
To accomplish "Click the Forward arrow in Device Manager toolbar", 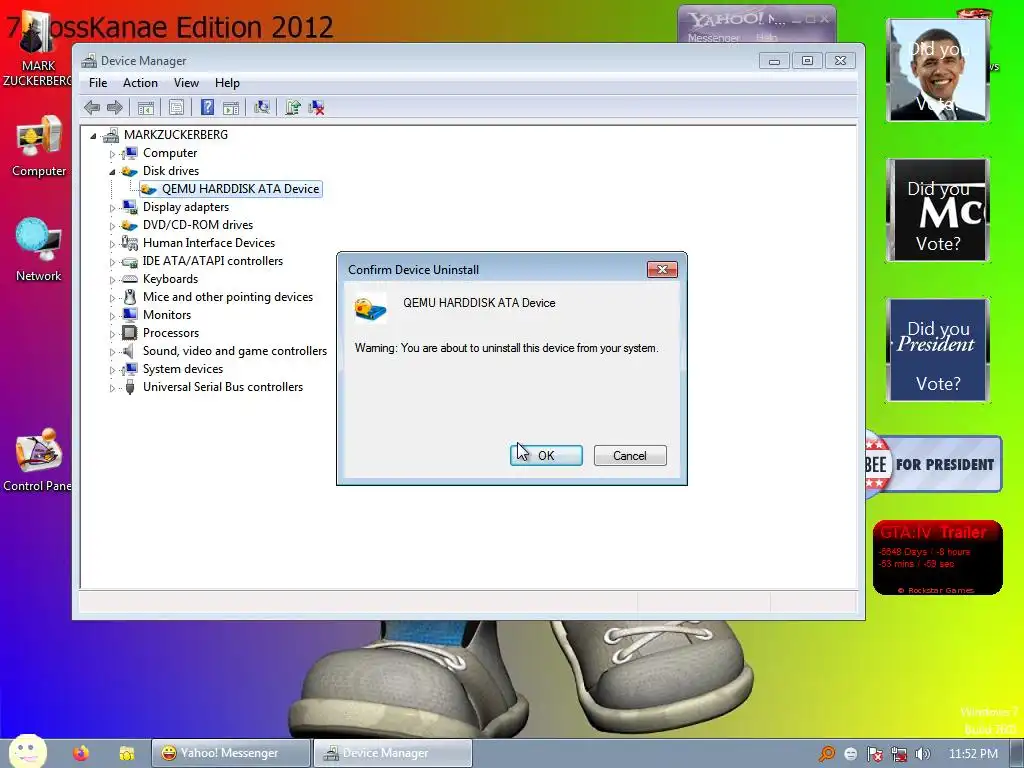I will pyautogui.click(x=115, y=107).
